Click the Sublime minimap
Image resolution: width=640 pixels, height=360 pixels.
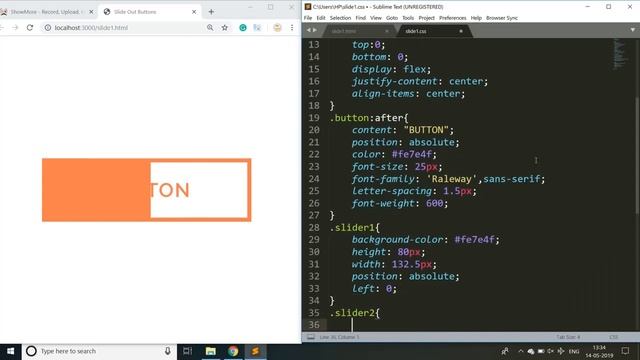click(619, 53)
